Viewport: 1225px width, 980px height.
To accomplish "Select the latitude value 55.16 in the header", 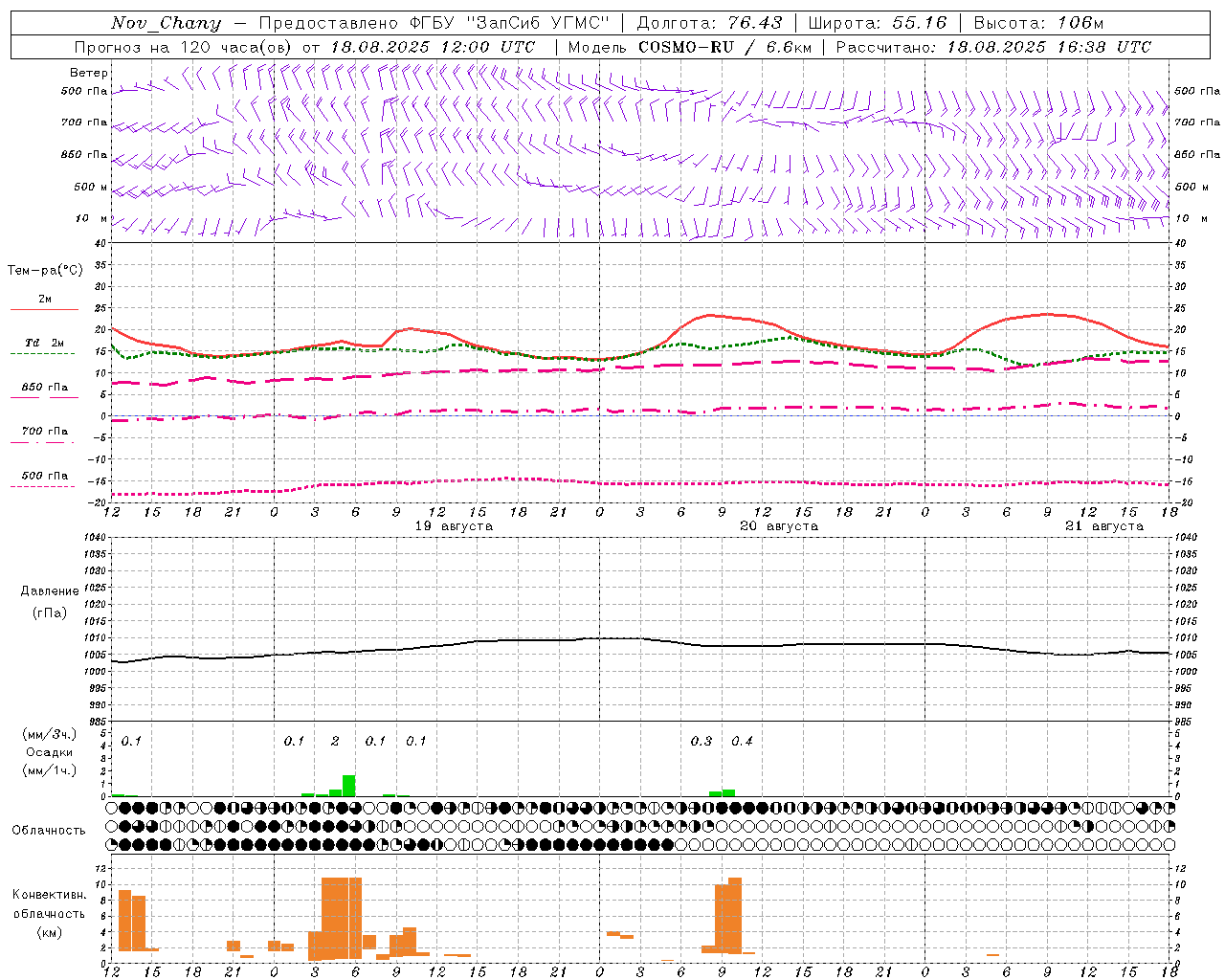I will [x=919, y=23].
